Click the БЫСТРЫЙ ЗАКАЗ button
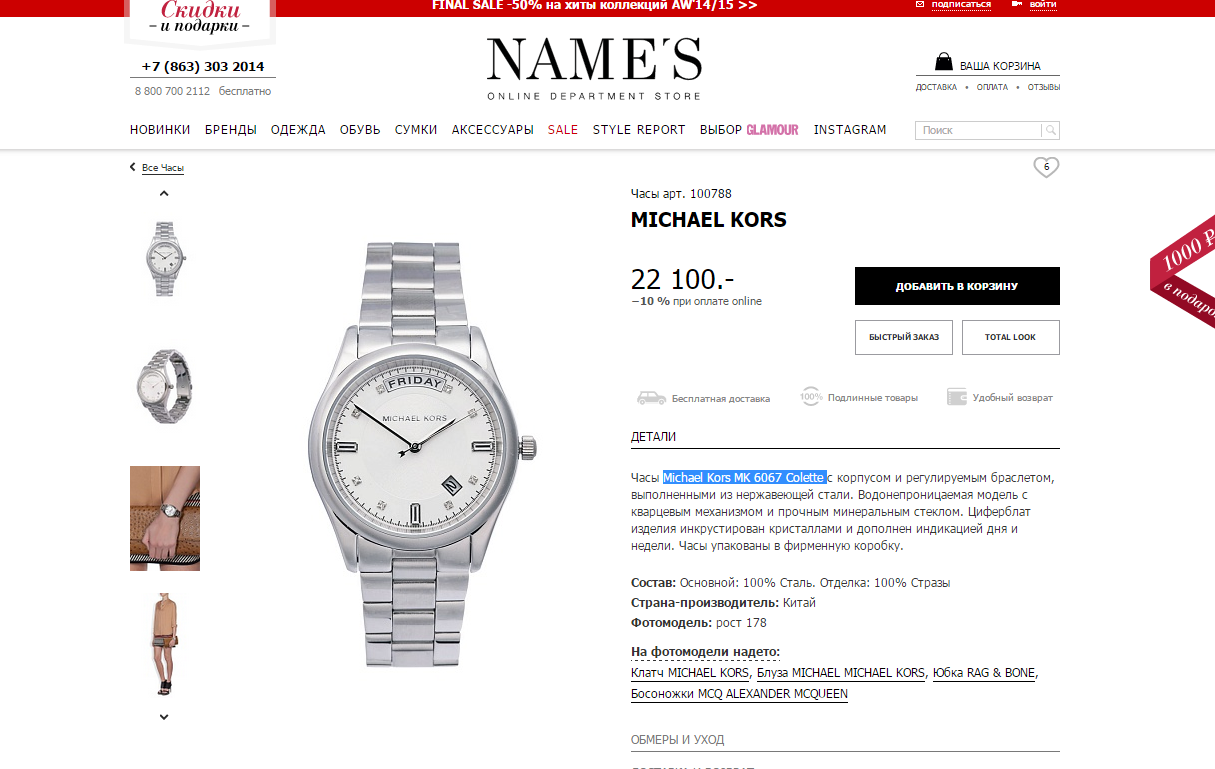Viewport: 1215px width, 769px height. tap(904, 337)
